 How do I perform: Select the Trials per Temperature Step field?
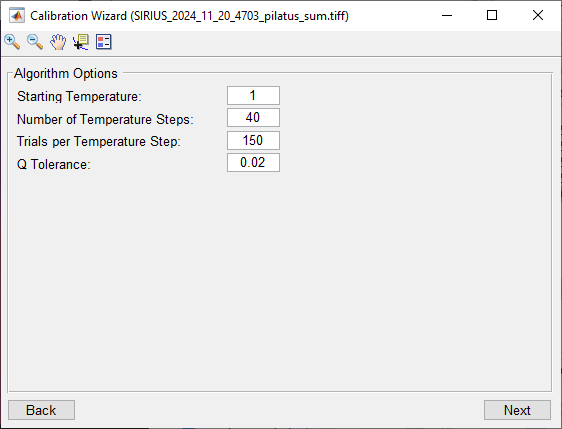[x=253, y=140]
